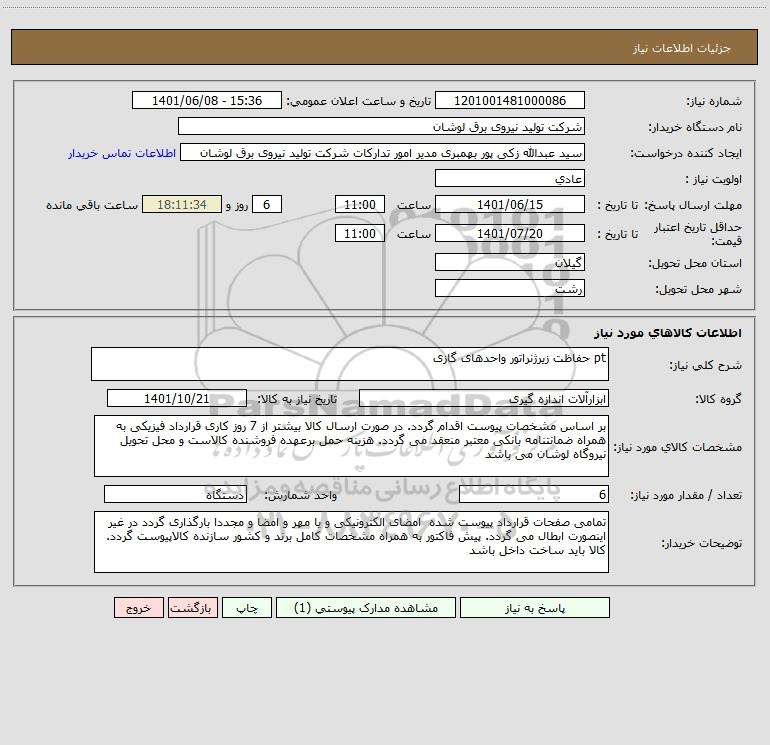The image size is (770, 745).
Task: Select the شماره نیاز field 1201001481000086
Action: pos(510,100)
